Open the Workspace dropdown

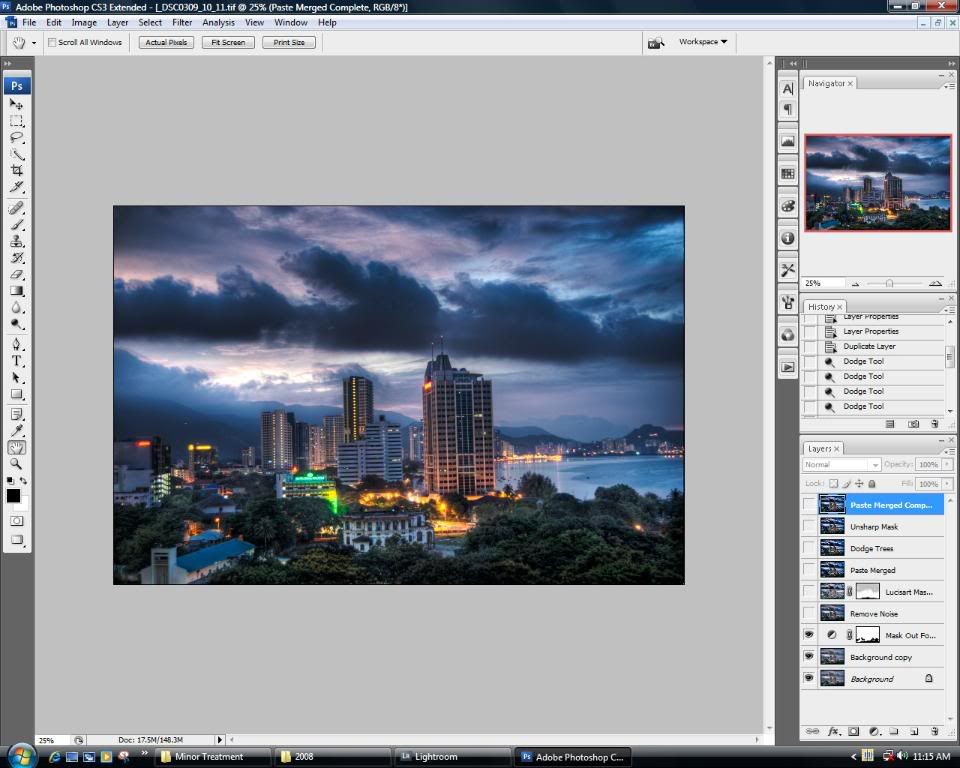(x=703, y=42)
